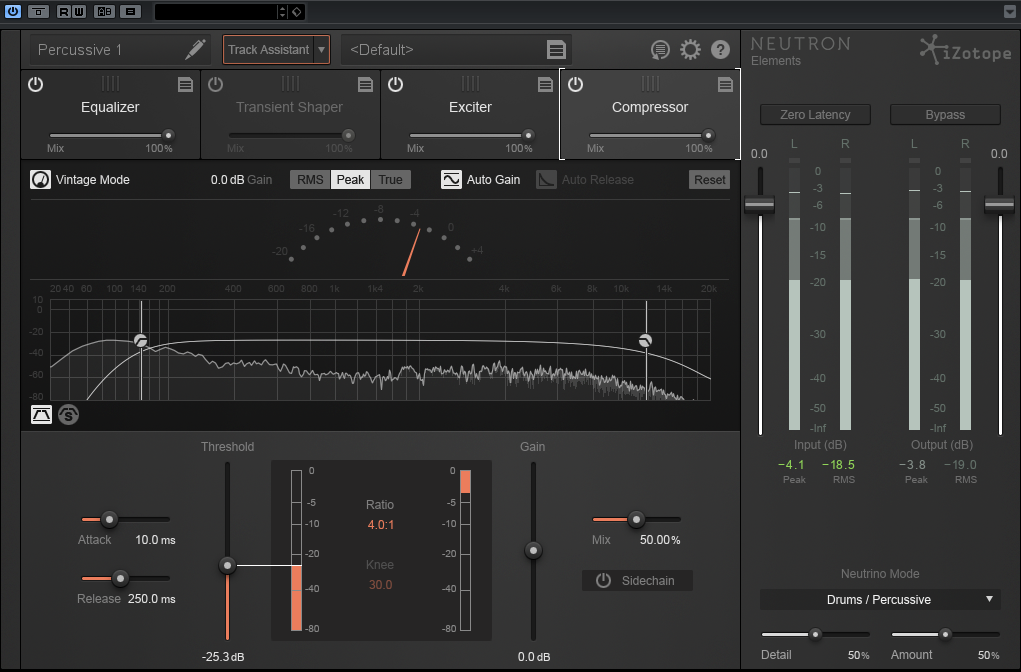
Task: Open the Neutrino Mode Drums / Percussive dropdown
Action: coord(880,600)
